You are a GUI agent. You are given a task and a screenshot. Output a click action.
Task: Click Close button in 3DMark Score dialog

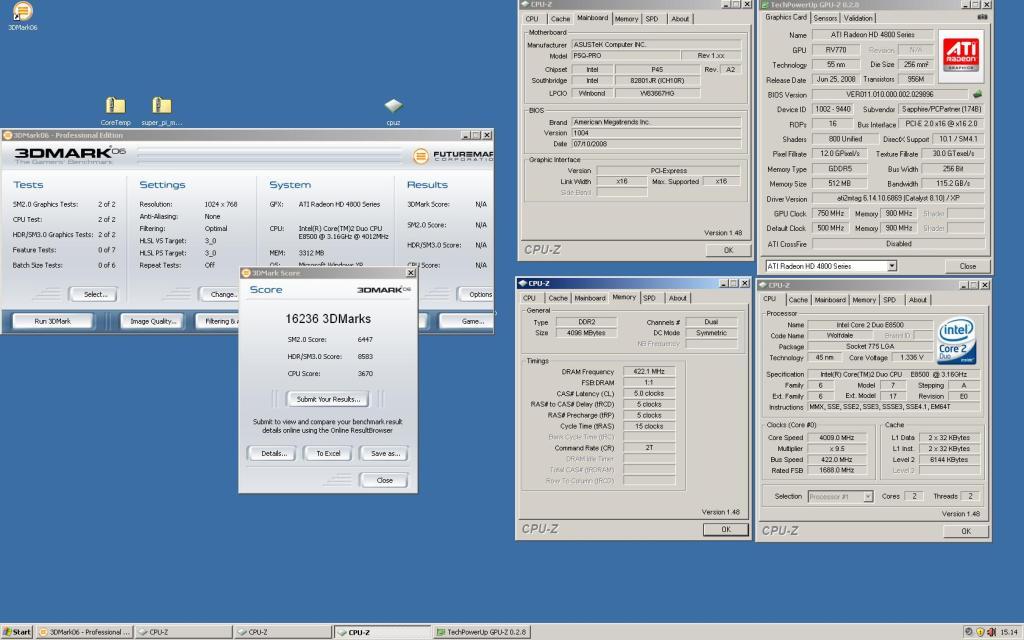pos(384,480)
